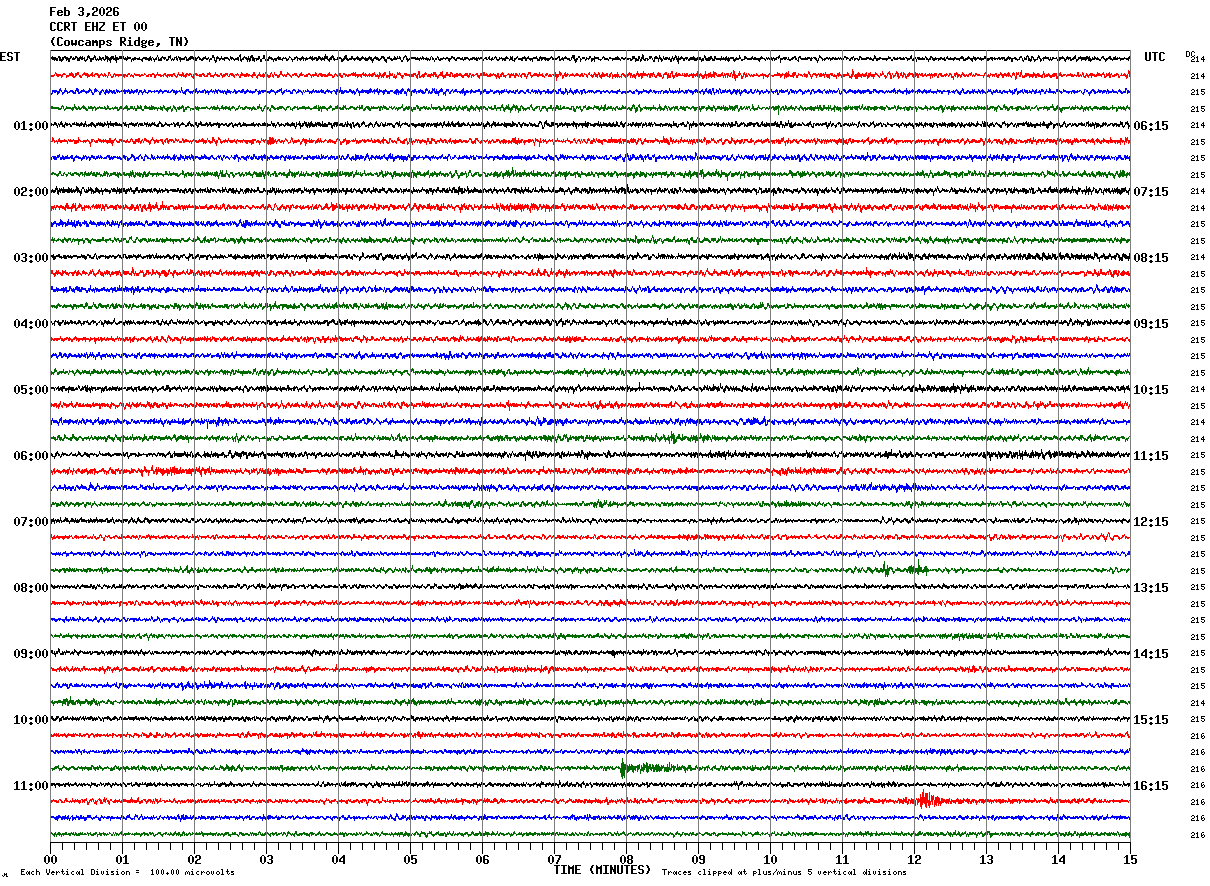The width and height of the screenshot is (1210, 886).
Task: Click minute tick label 09 on time axis
Action: pyautogui.click(x=698, y=859)
